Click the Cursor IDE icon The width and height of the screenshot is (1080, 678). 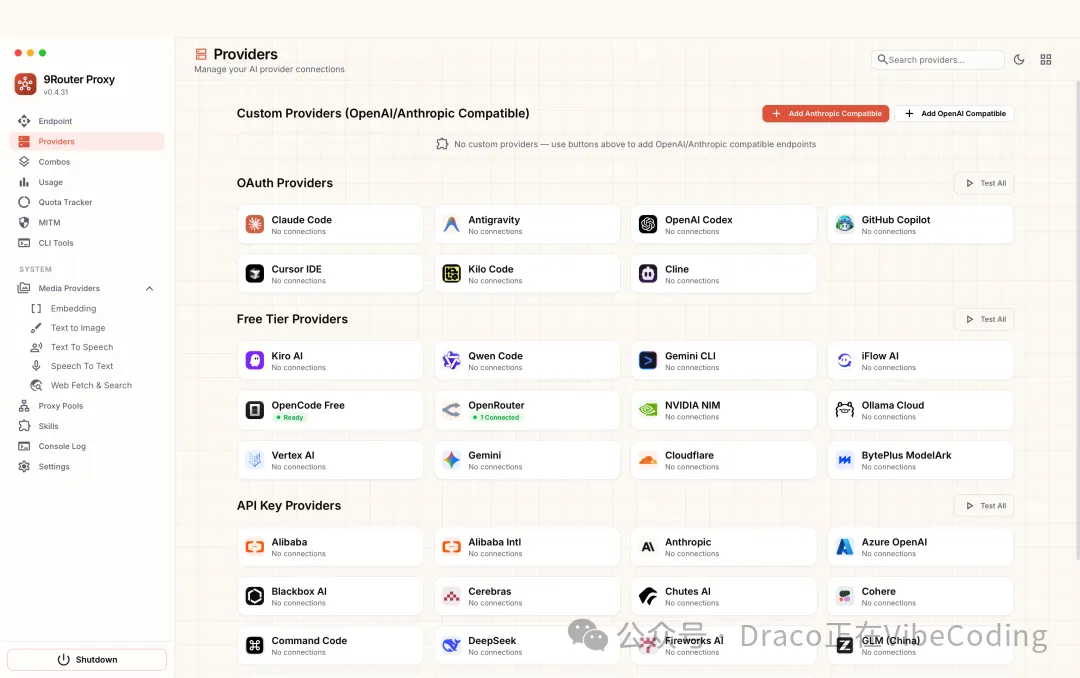(x=255, y=274)
